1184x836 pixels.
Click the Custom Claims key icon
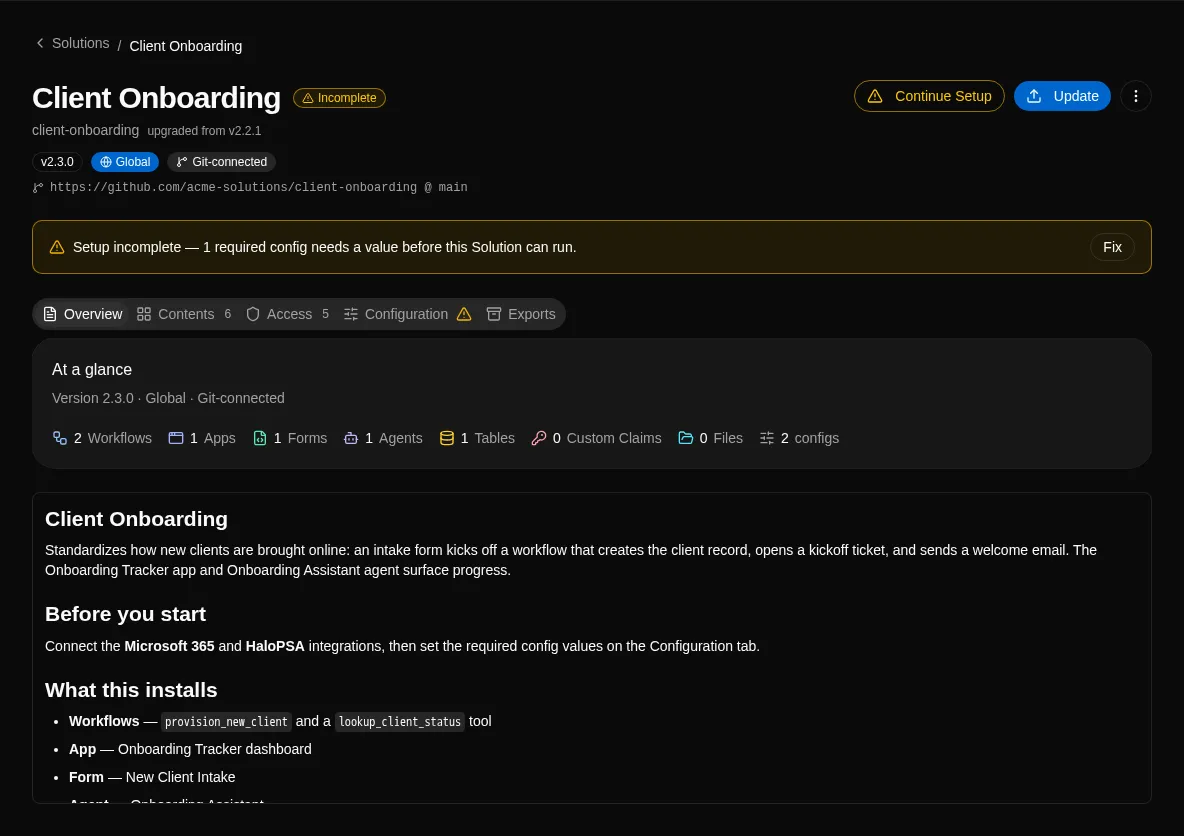pos(538,438)
